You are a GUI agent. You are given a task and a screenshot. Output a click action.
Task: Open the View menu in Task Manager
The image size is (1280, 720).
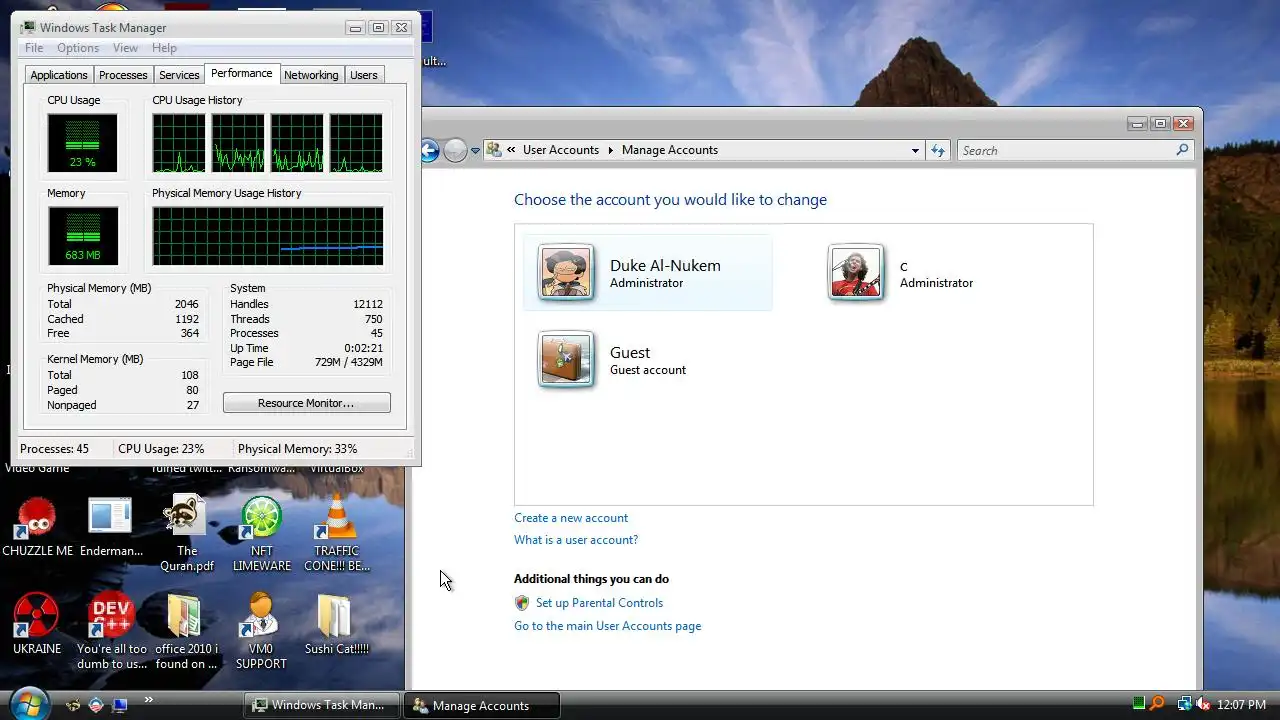pyautogui.click(x=126, y=48)
